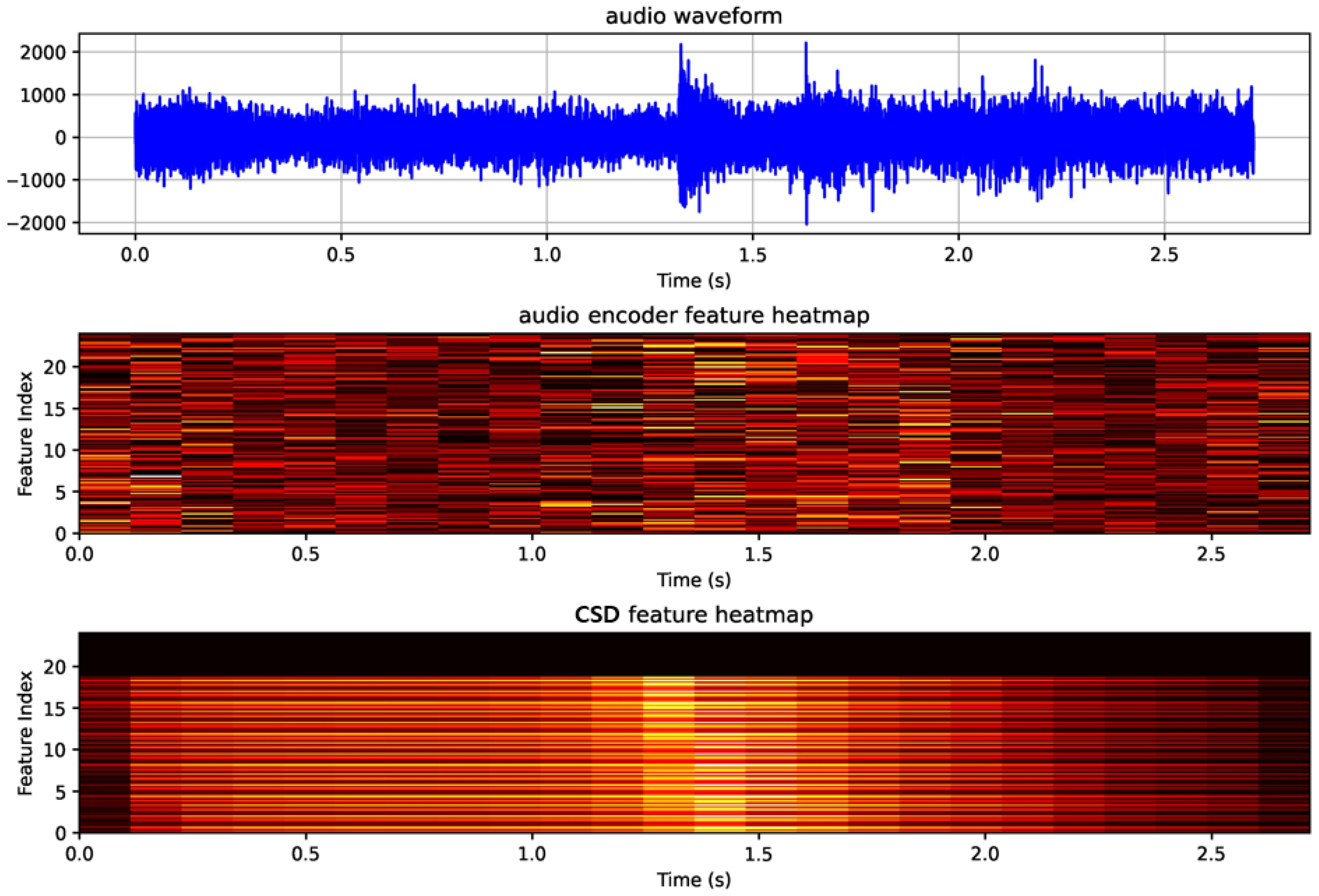Click the 1.5 x-axis tick of waveform plot

(753, 254)
